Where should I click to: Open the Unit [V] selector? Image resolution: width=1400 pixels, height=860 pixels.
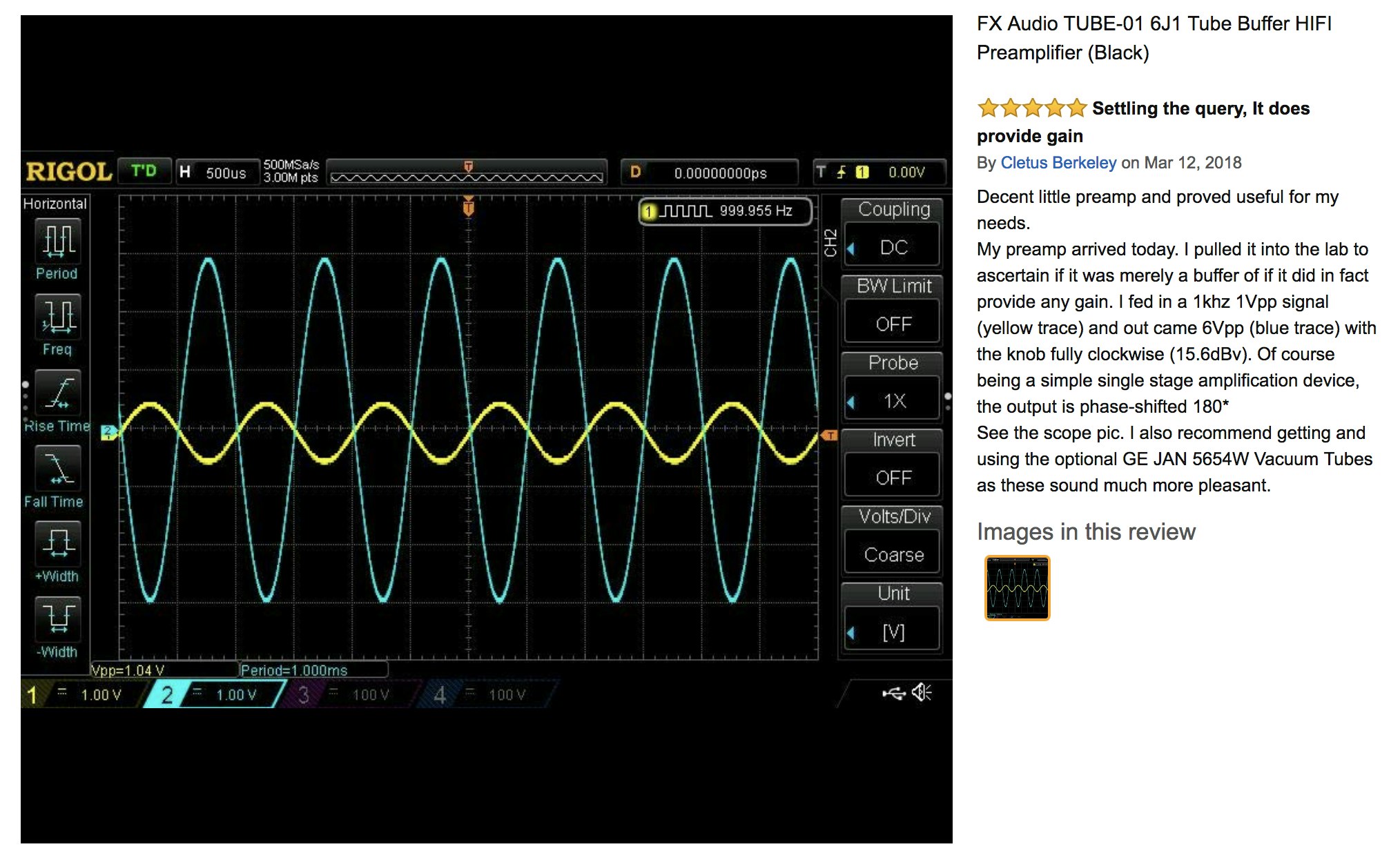(x=893, y=632)
